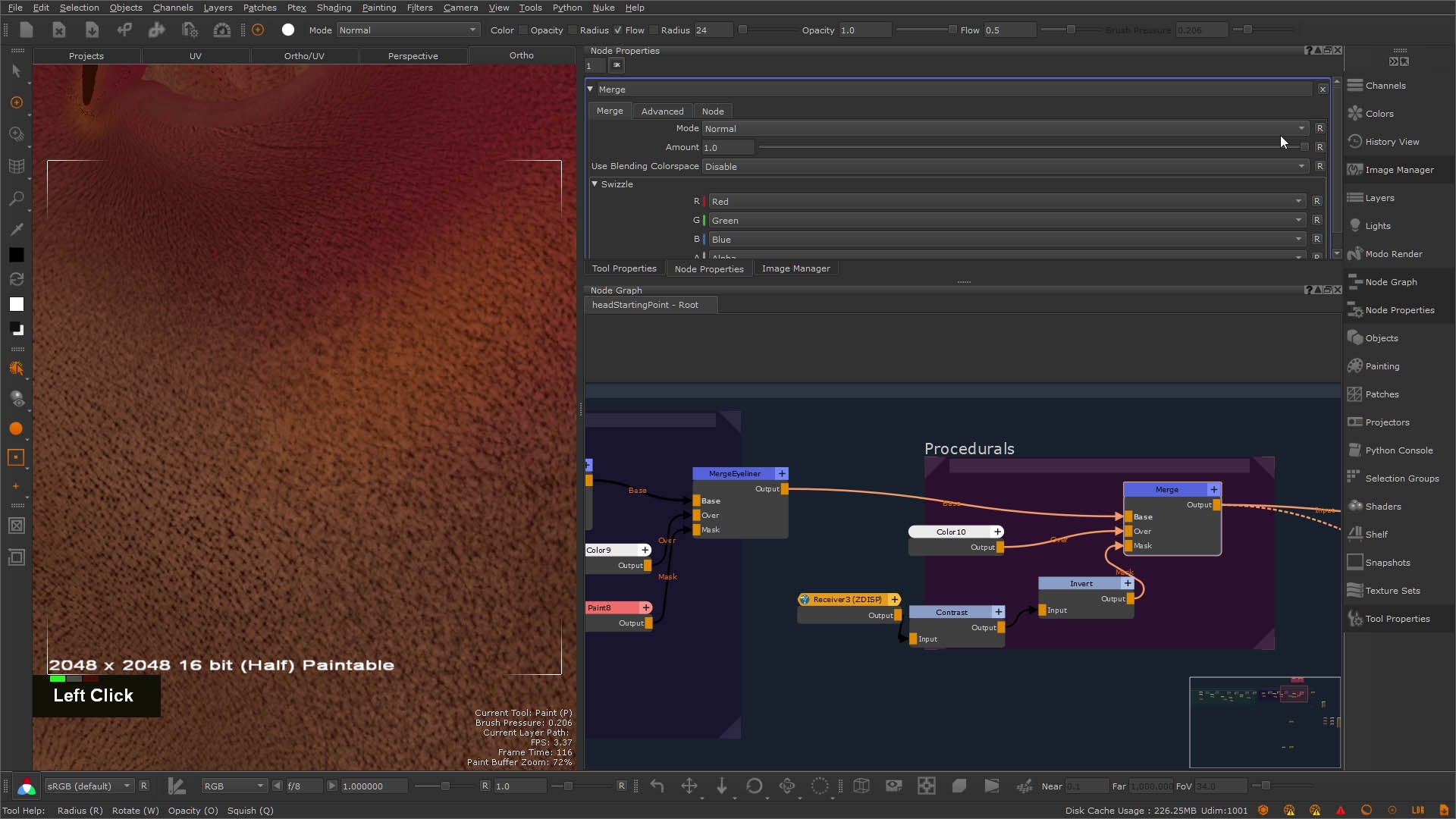Switch to Tool Properties tab below Node Properties
1456x819 pixels.
(x=624, y=268)
